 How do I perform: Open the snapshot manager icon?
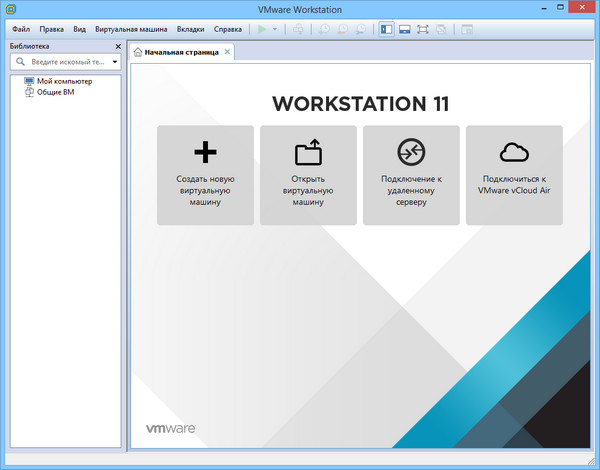click(359, 30)
